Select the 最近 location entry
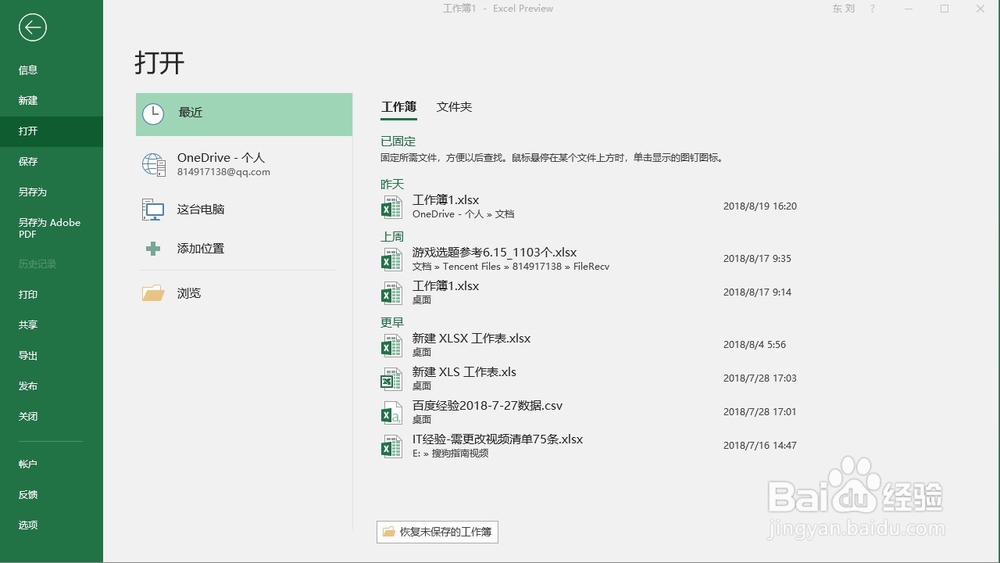Image resolution: width=1000 pixels, height=563 pixels. point(244,114)
